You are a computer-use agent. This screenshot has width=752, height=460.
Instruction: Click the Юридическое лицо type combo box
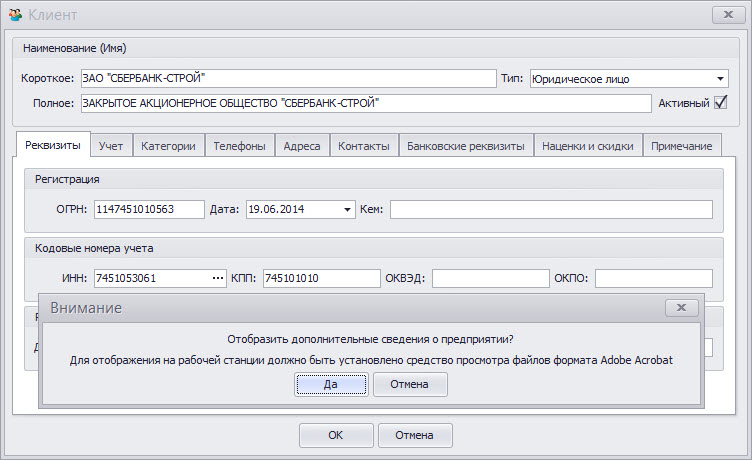click(x=629, y=79)
